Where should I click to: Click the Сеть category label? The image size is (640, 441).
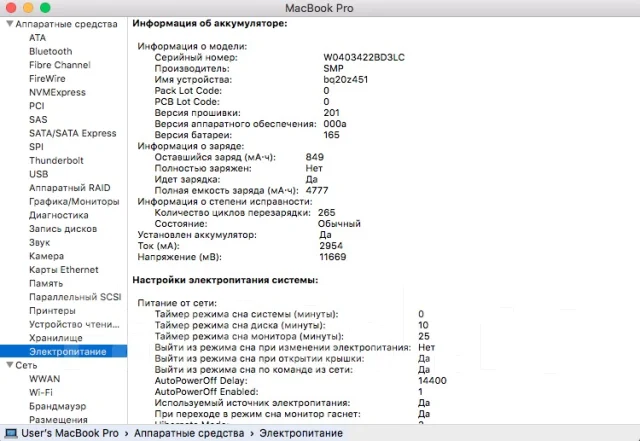pos(26,365)
